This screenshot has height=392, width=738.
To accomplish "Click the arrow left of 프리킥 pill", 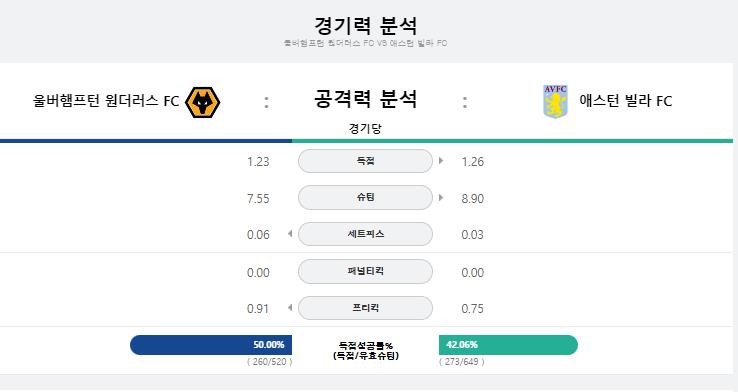I will click(x=290, y=308).
